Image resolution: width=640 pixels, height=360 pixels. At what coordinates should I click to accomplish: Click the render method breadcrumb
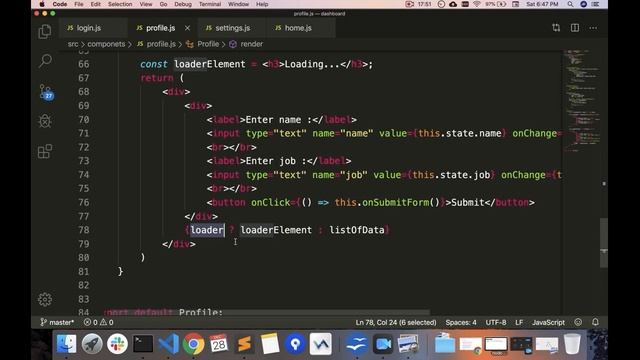[246, 44]
